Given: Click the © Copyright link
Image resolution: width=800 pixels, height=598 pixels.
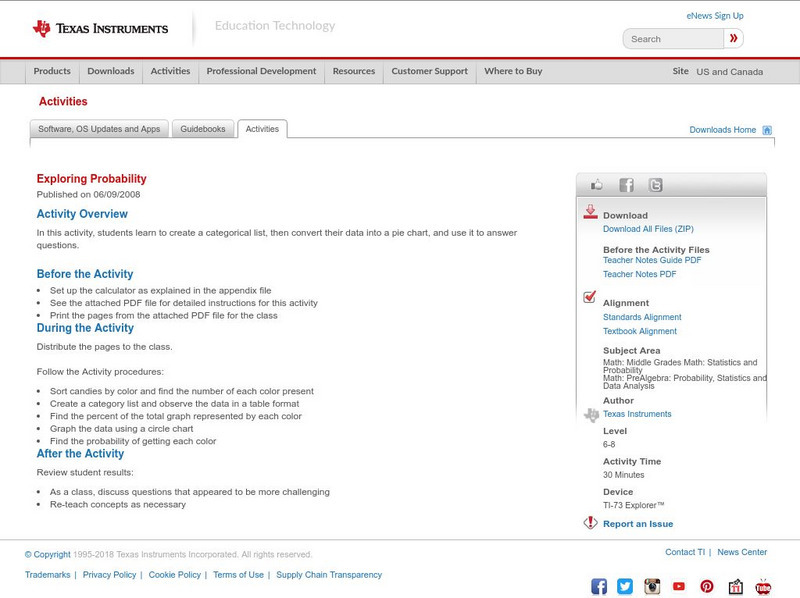Looking at the screenshot, I should point(47,555).
